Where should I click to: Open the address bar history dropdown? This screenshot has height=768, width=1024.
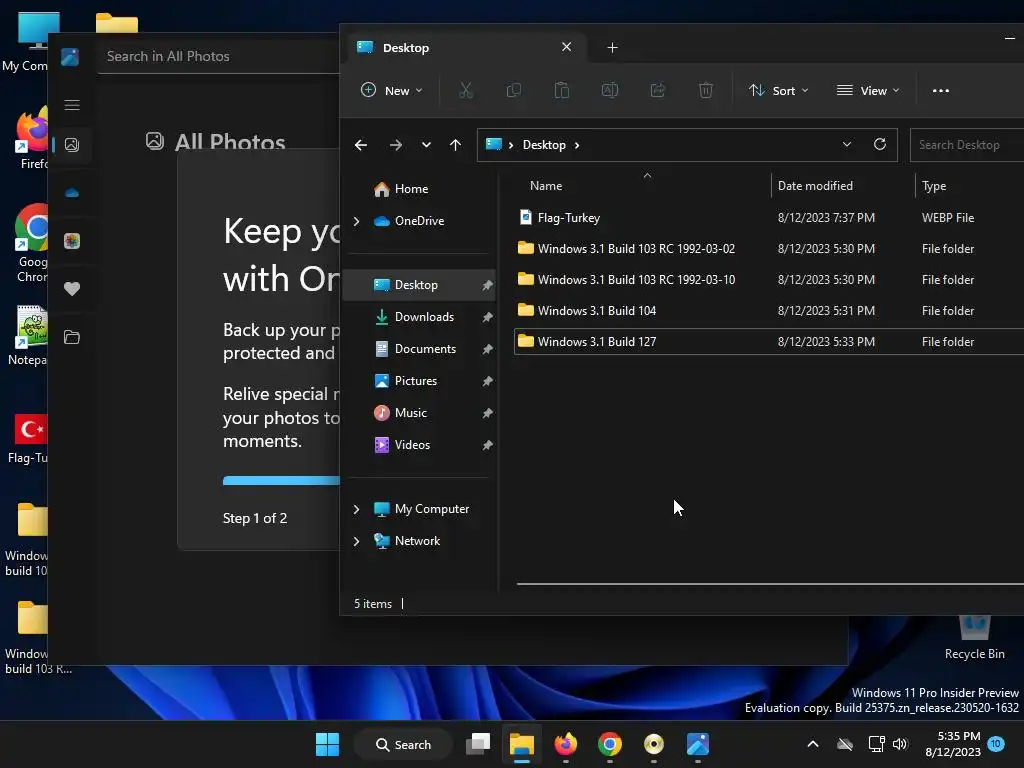pos(846,144)
